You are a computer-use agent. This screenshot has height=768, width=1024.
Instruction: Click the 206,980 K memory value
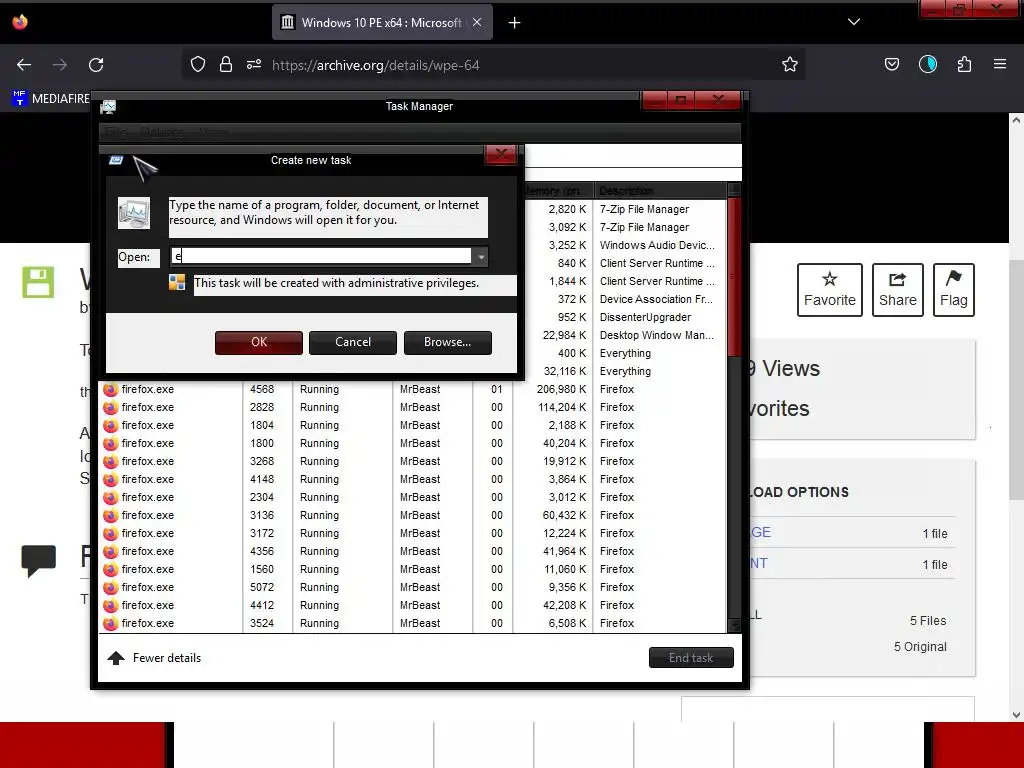(x=562, y=389)
